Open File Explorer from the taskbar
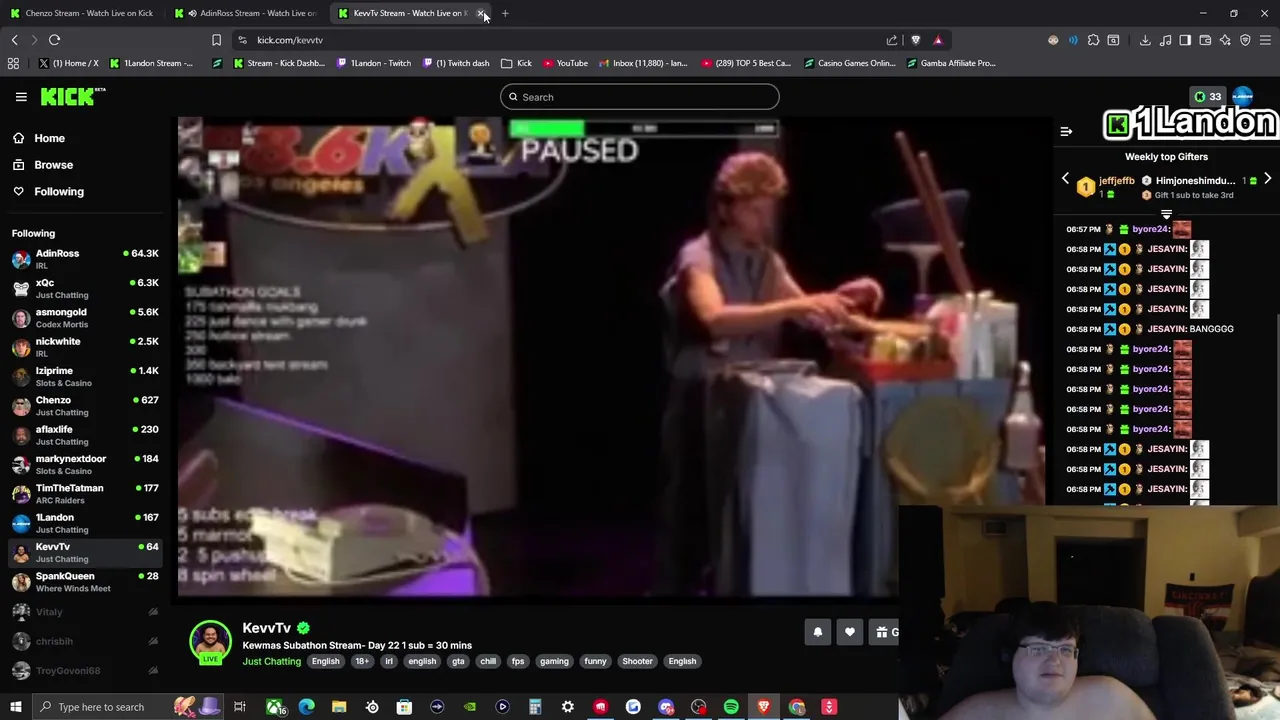This screenshot has width=1280, height=720. tap(339, 707)
